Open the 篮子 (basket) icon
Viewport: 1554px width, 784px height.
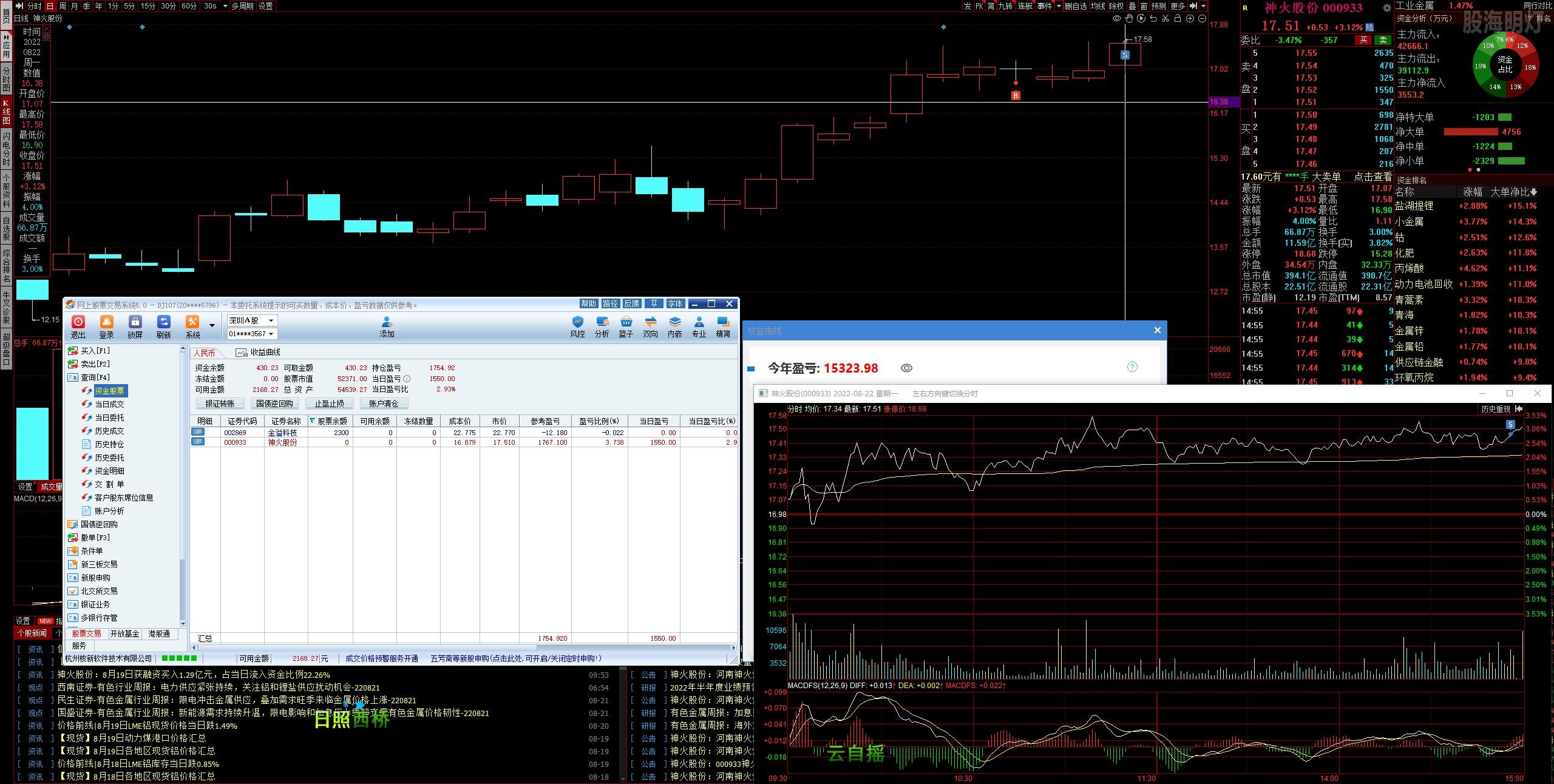pyautogui.click(x=626, y=326)
